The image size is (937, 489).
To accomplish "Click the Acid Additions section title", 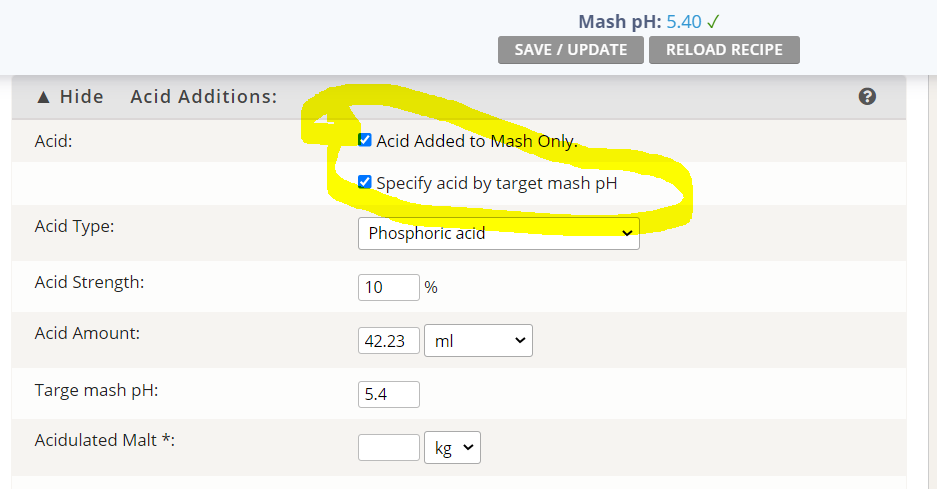I will tap(203, 97).
